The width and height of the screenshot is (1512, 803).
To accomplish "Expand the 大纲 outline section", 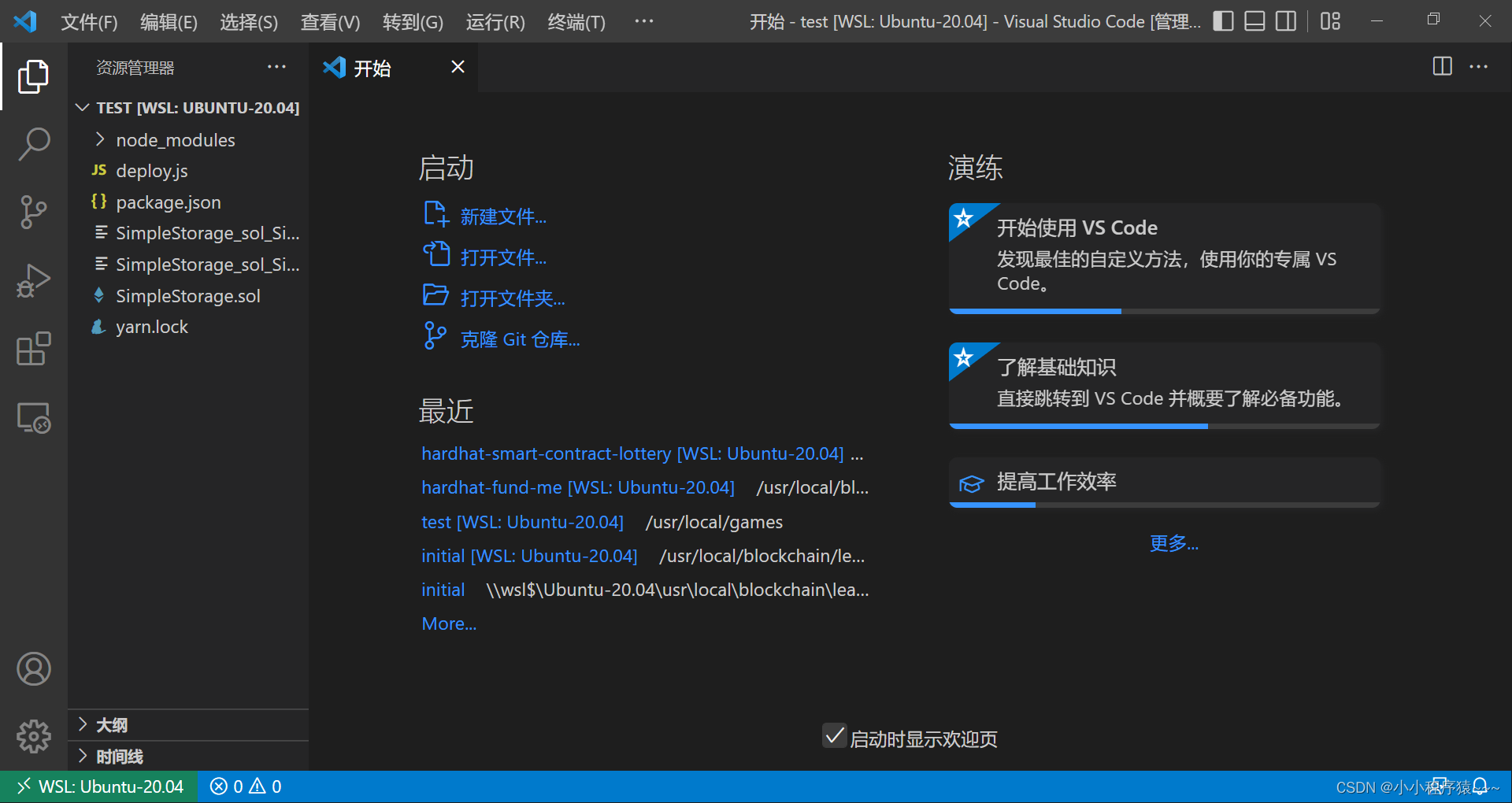I will [x=189, y=724].
